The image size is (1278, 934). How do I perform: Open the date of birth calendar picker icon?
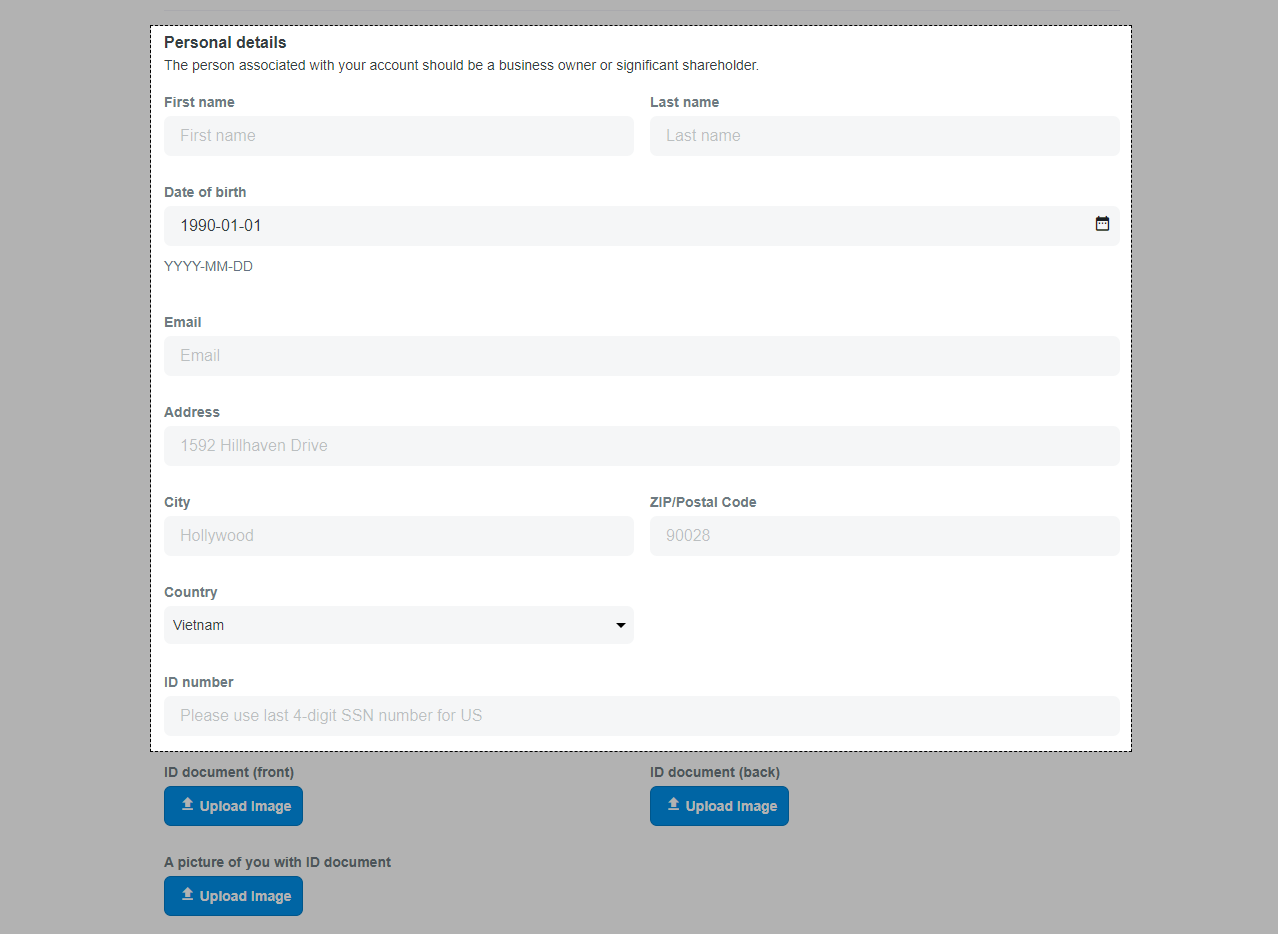[x=1102, y=224]
